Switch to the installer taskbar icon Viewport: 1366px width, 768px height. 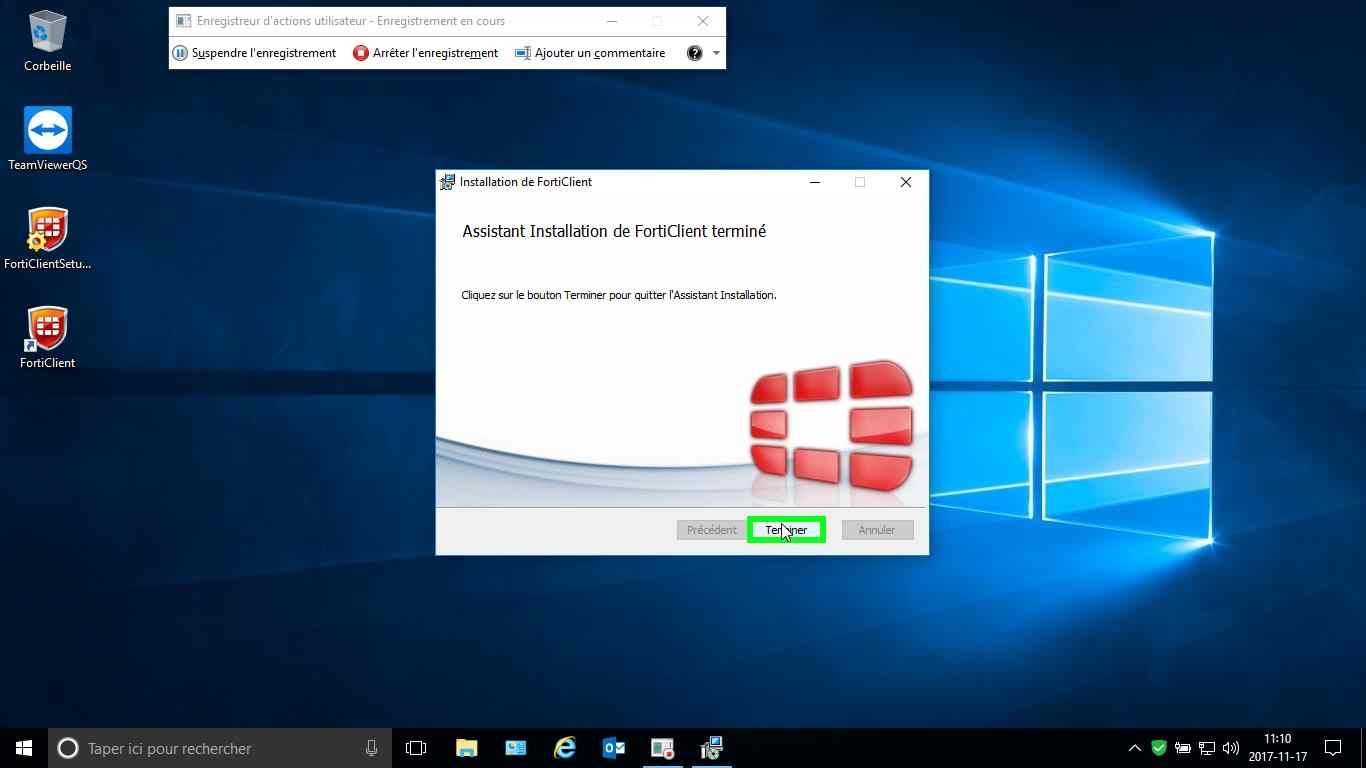(712, 748)
